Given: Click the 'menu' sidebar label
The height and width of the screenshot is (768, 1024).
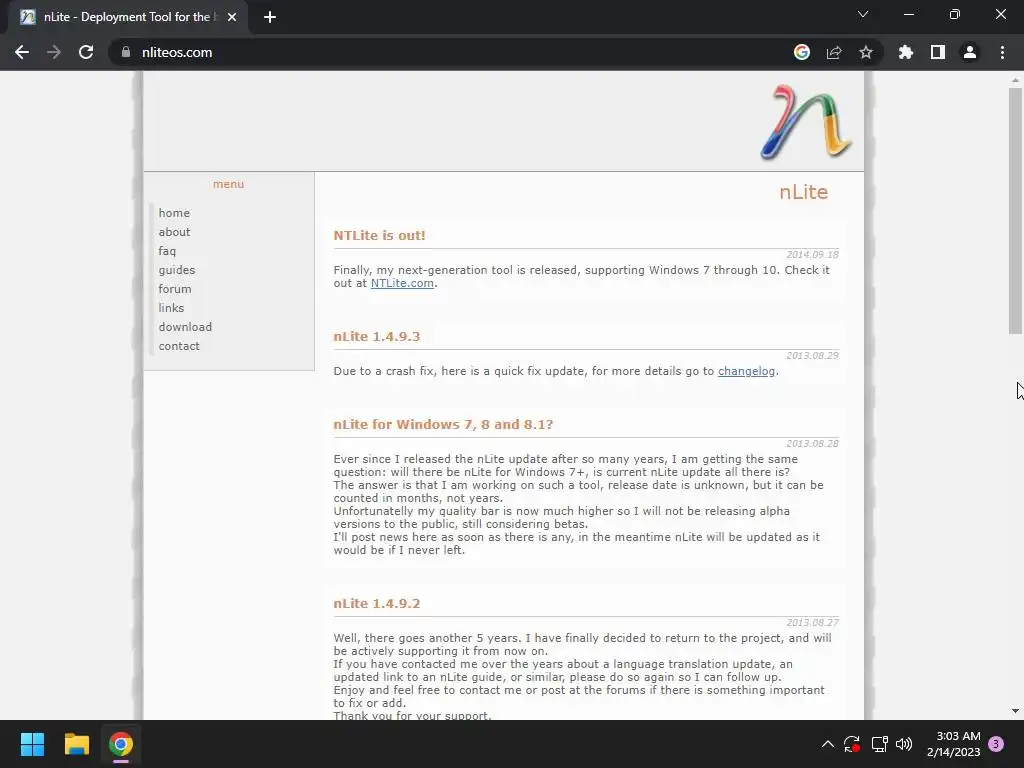Looking at the screenshot, I should (228, 184).
